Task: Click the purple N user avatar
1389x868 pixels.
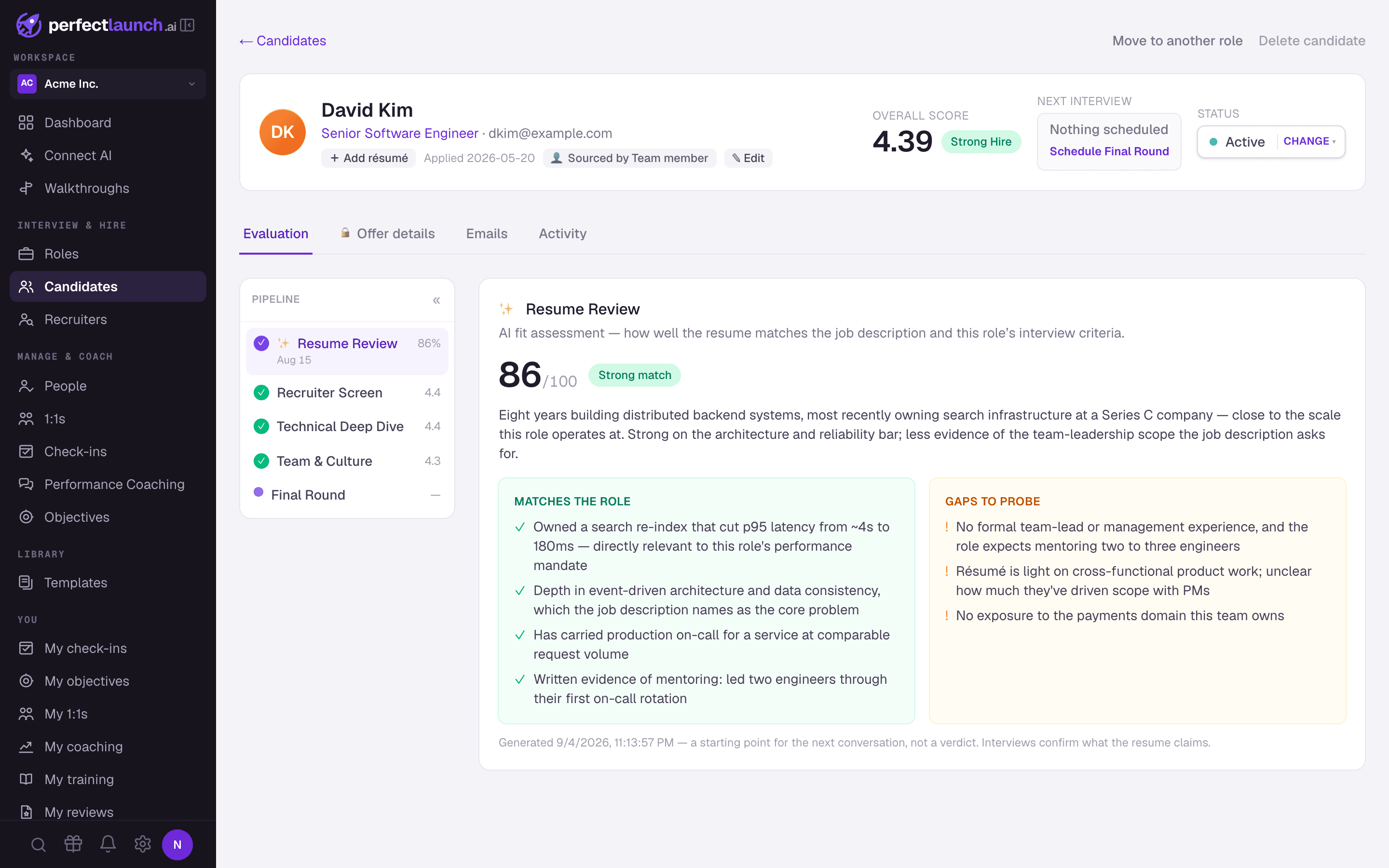Action: click(x=177, y=844)
